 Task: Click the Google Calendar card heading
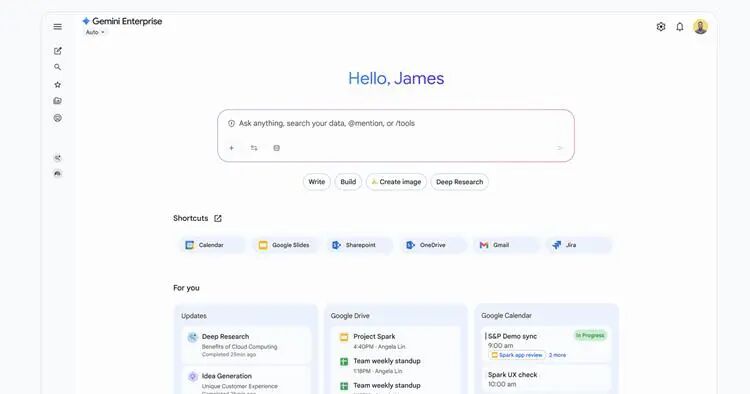coord(506,316)
